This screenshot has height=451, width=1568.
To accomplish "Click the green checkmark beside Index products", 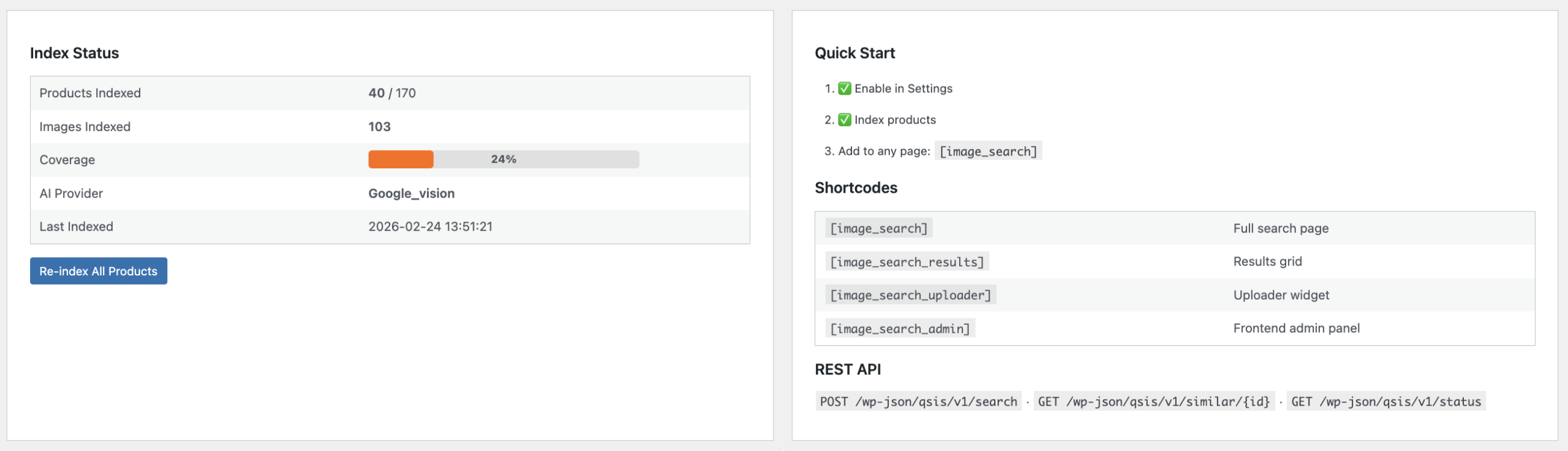I will point(845,120).
